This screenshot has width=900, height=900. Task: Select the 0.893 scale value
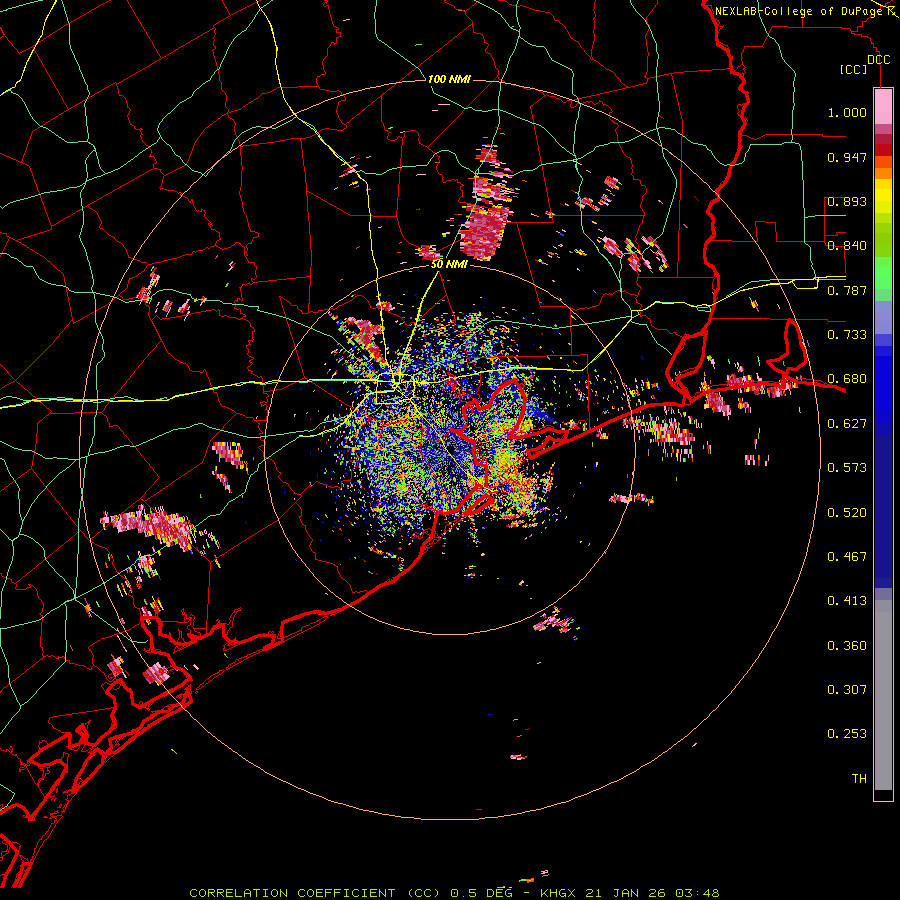[847, 201]
